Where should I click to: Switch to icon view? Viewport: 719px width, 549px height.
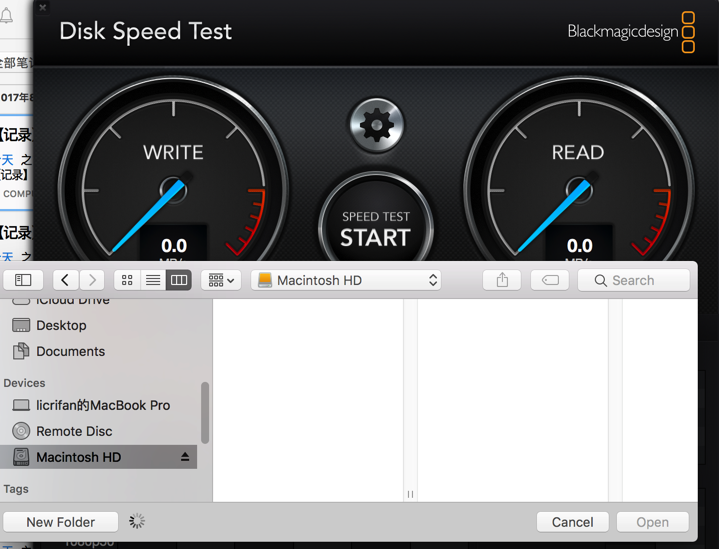pos(127,281)
